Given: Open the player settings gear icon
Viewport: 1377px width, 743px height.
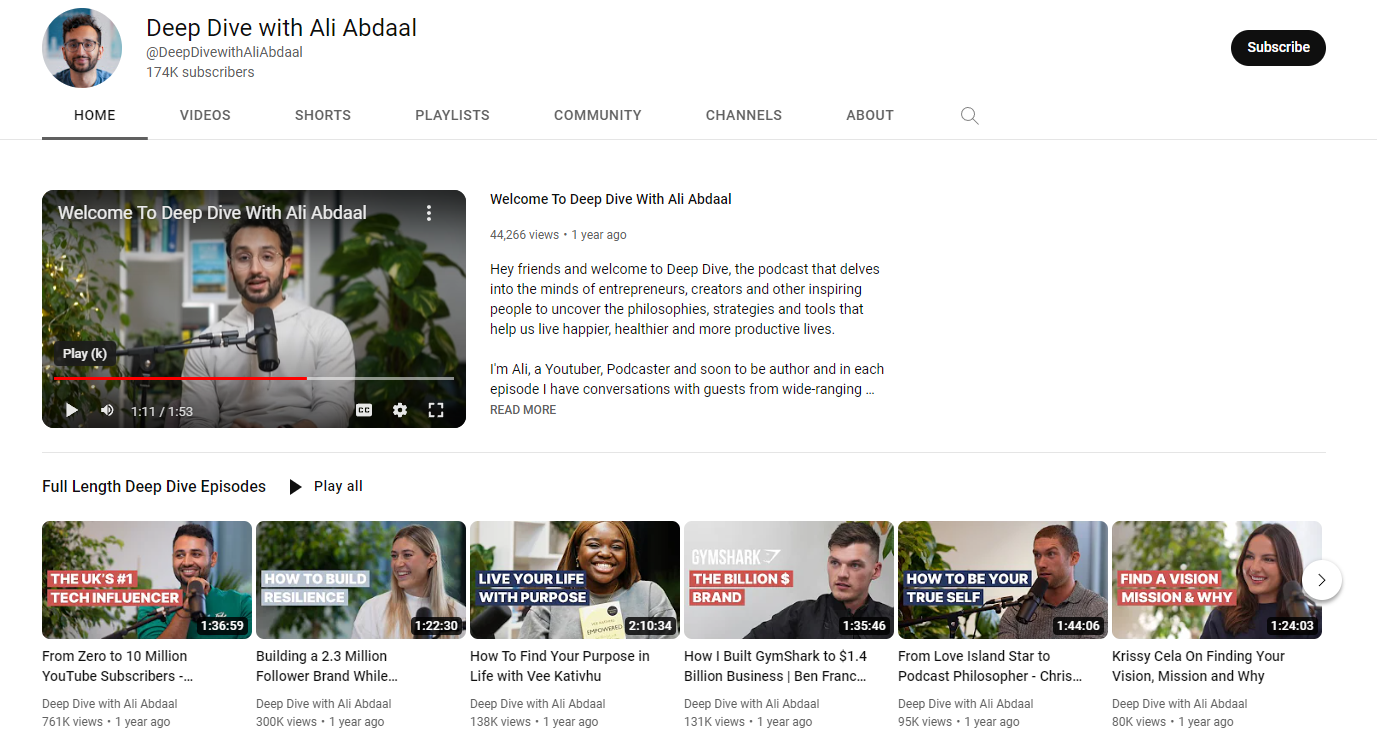Looking at the screenshot, I should tap(400, 410).
